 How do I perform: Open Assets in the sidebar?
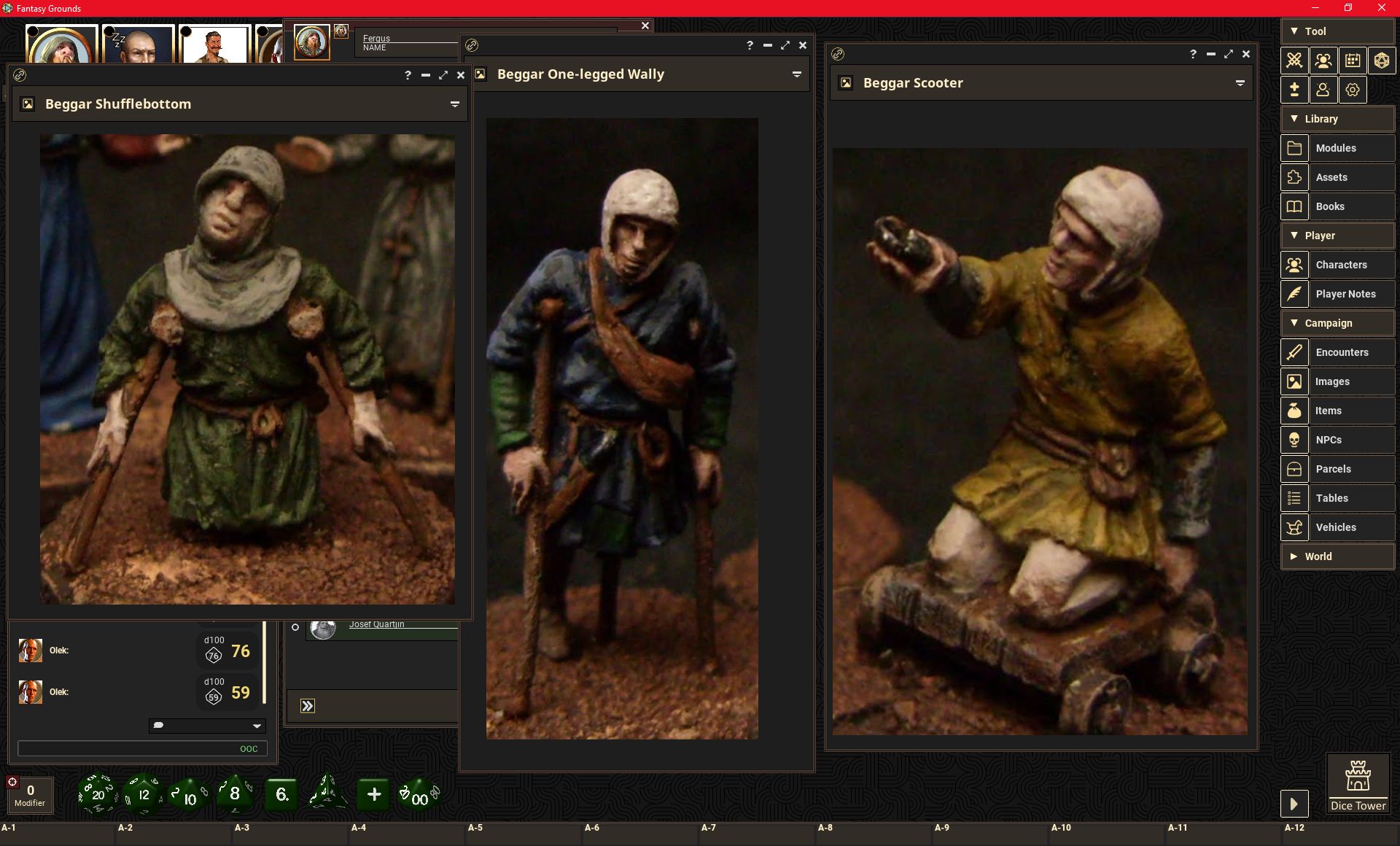tap(1337, 177)
